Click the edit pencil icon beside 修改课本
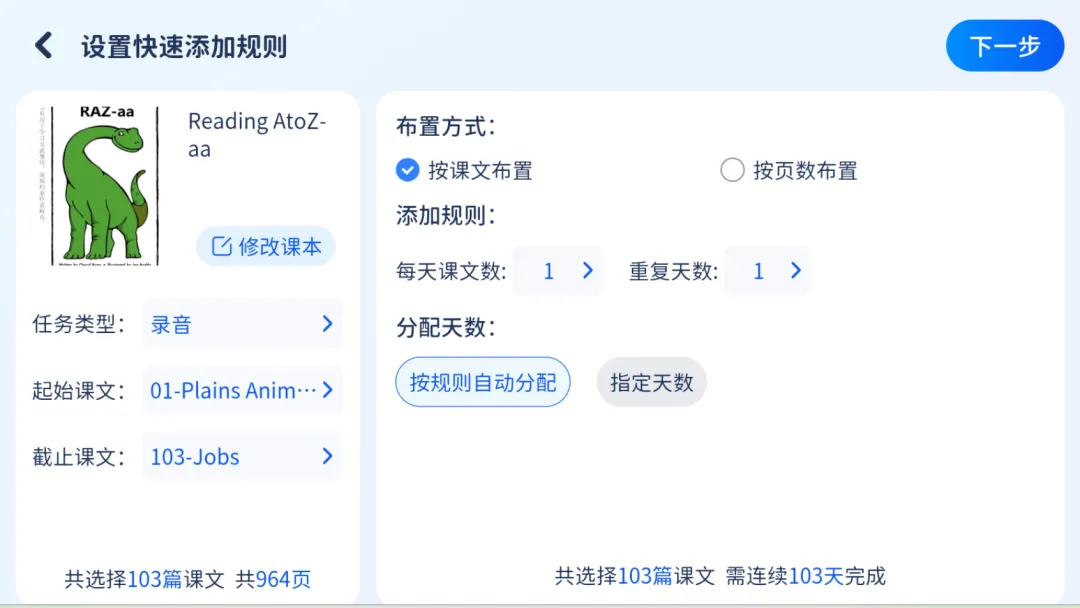 (x=221, y=246)
